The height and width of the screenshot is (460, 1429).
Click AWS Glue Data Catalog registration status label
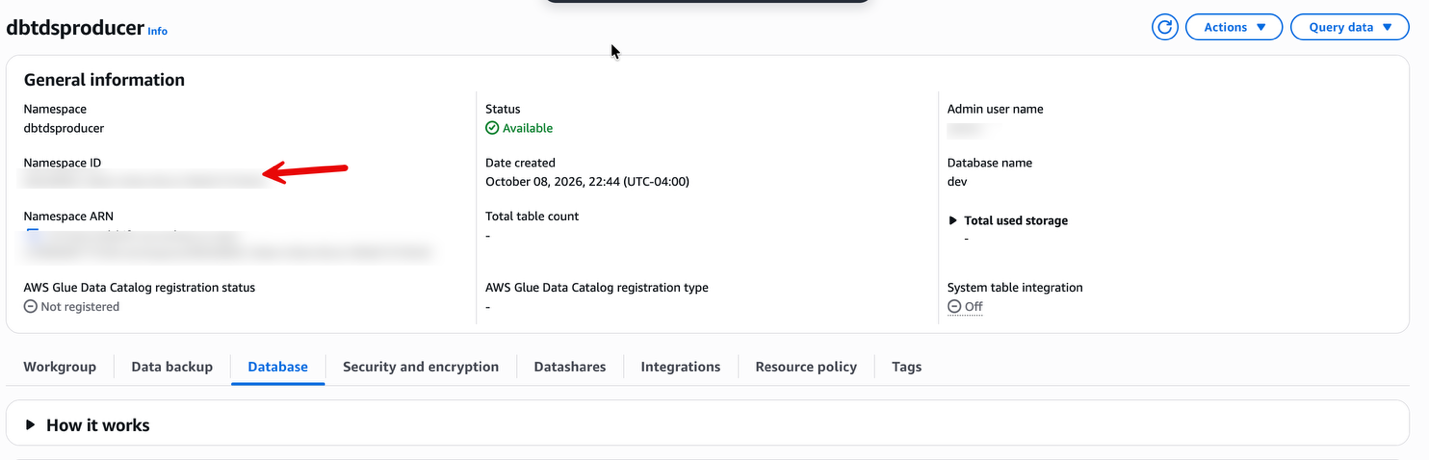coord(140,288)
